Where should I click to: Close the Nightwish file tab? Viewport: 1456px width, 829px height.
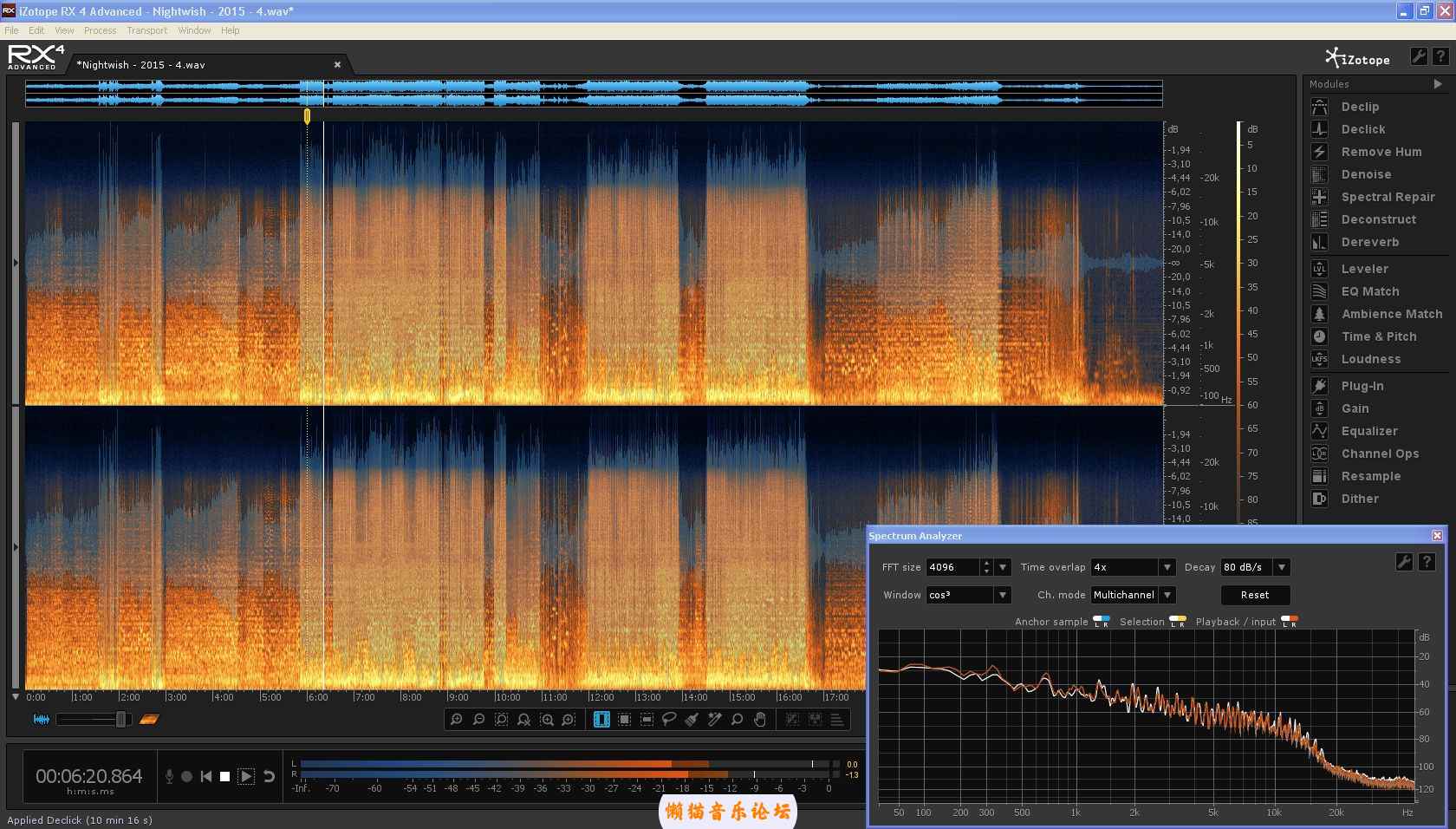click(337, 65)
